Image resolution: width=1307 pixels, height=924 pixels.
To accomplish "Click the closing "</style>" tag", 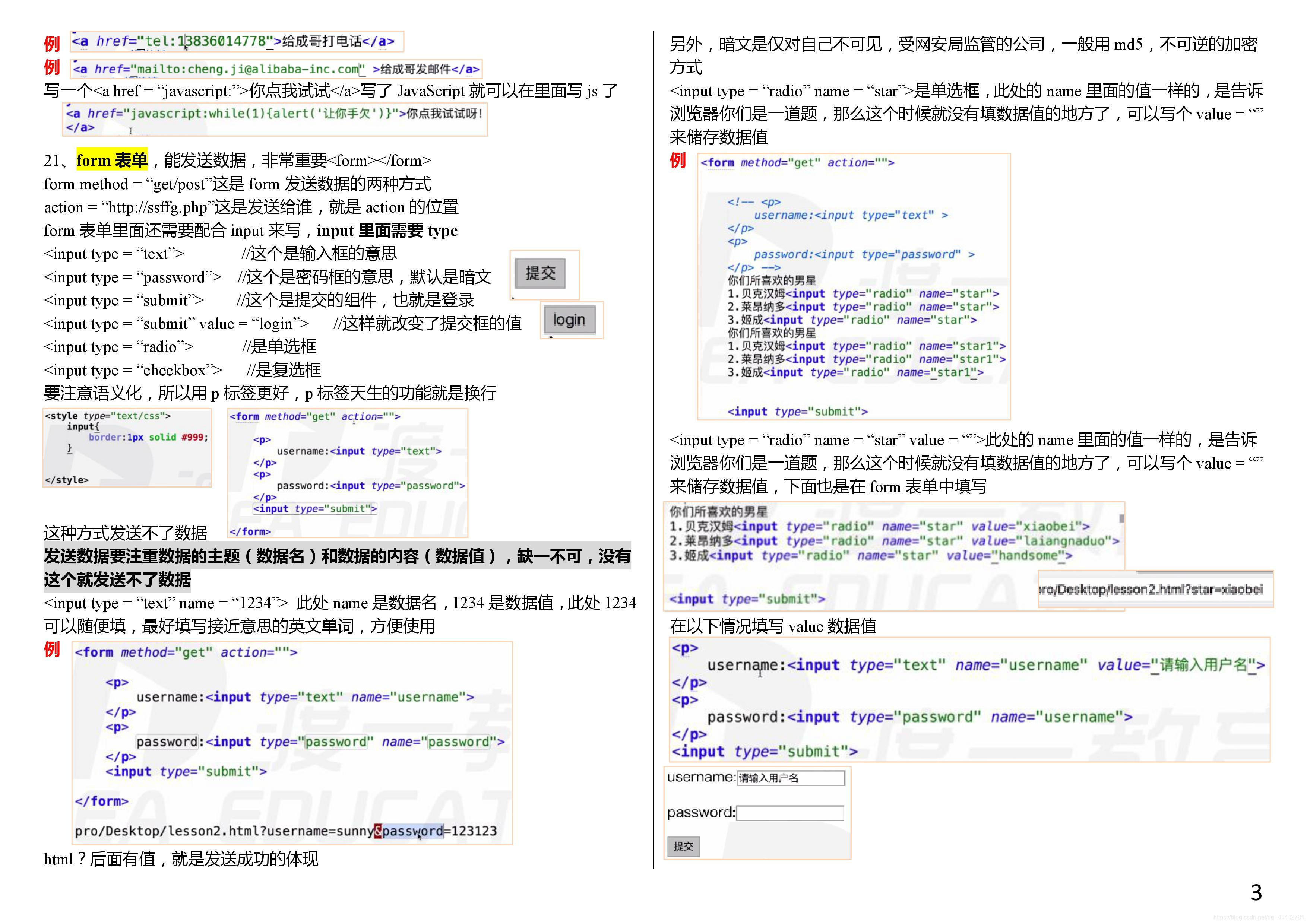I will (x=67, y=480).
